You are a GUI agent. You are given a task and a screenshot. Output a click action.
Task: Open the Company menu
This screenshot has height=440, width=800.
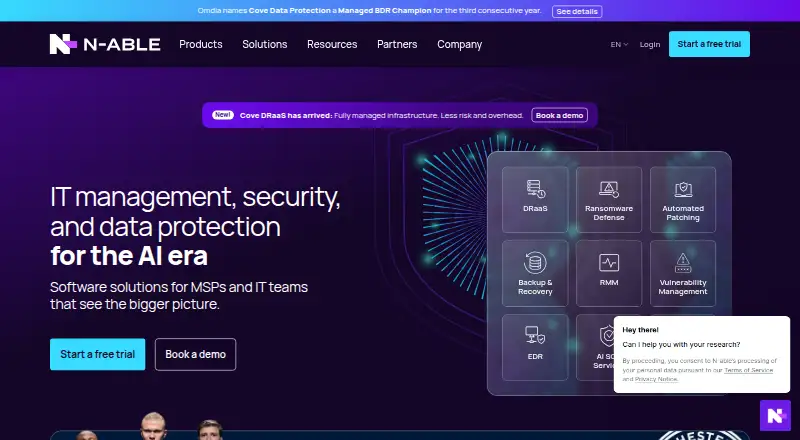click(x=459, y=44)
